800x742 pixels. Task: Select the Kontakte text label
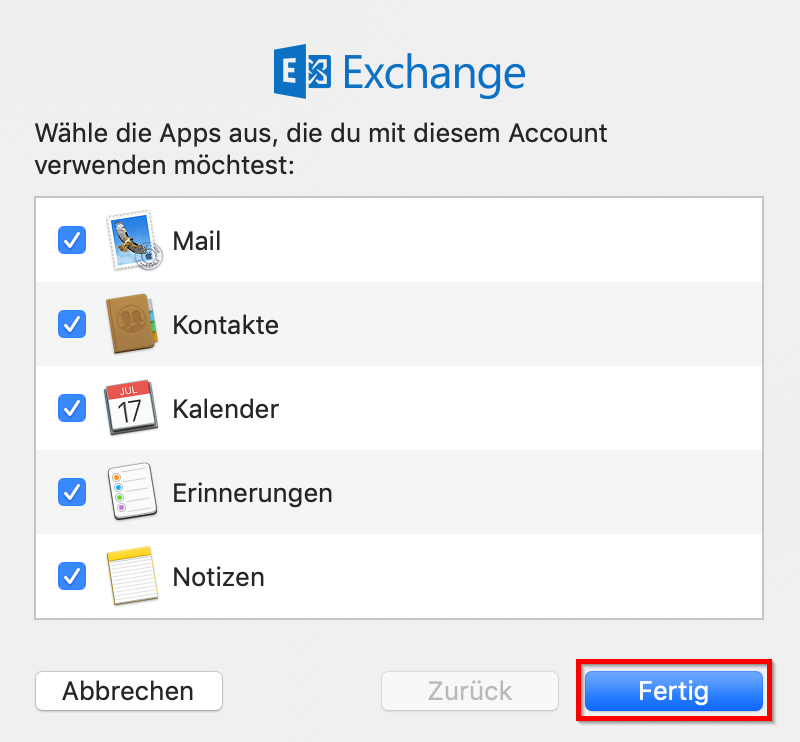coord(225,325)
